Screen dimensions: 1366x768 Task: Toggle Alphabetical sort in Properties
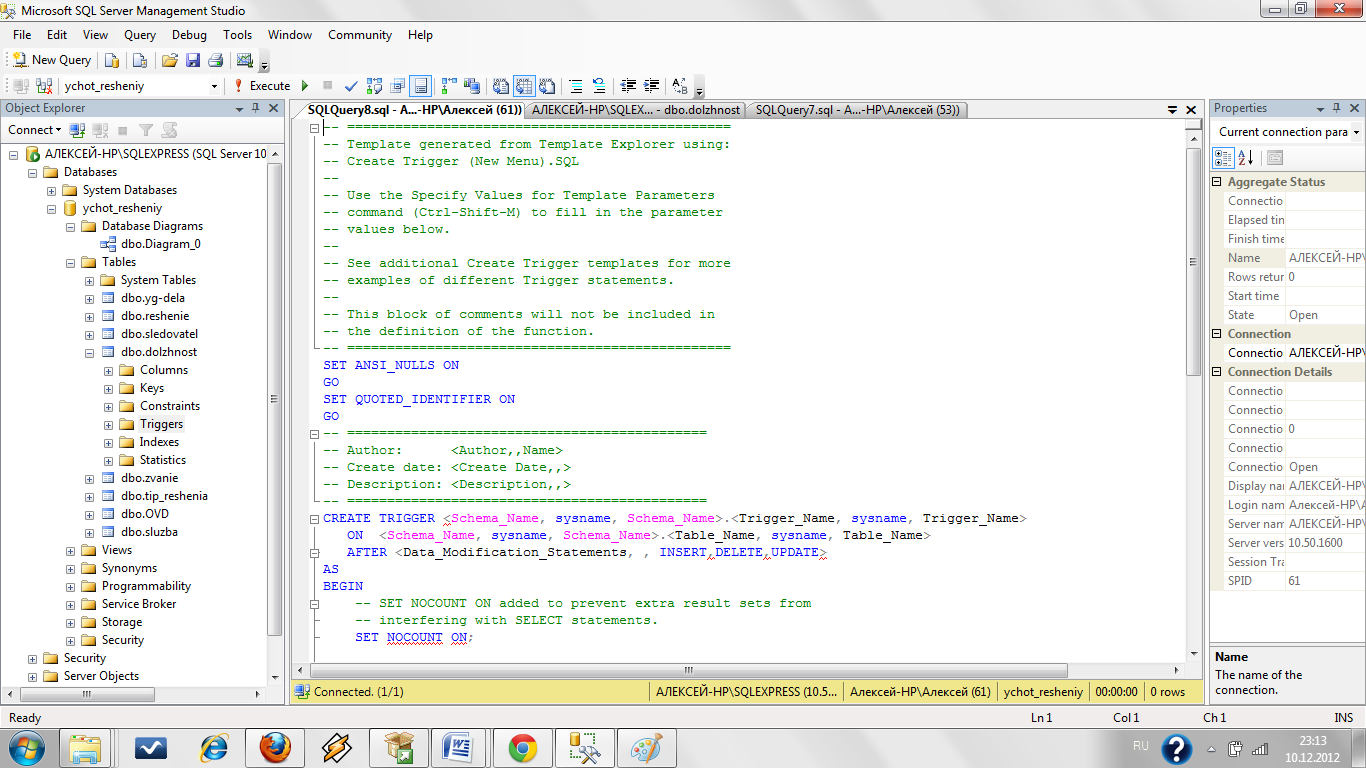[1246, 158]
